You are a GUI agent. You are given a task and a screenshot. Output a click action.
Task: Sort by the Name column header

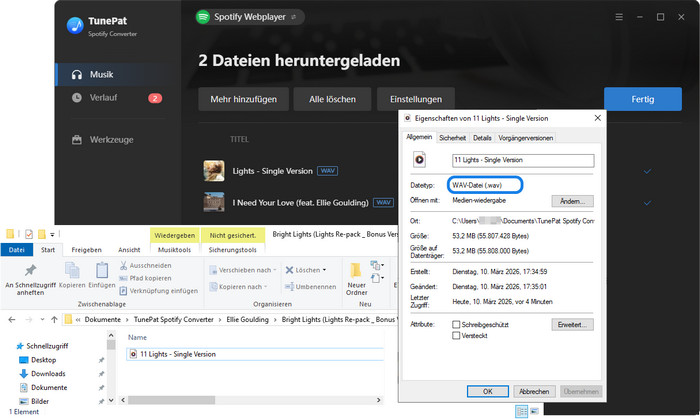coord(138,337)
